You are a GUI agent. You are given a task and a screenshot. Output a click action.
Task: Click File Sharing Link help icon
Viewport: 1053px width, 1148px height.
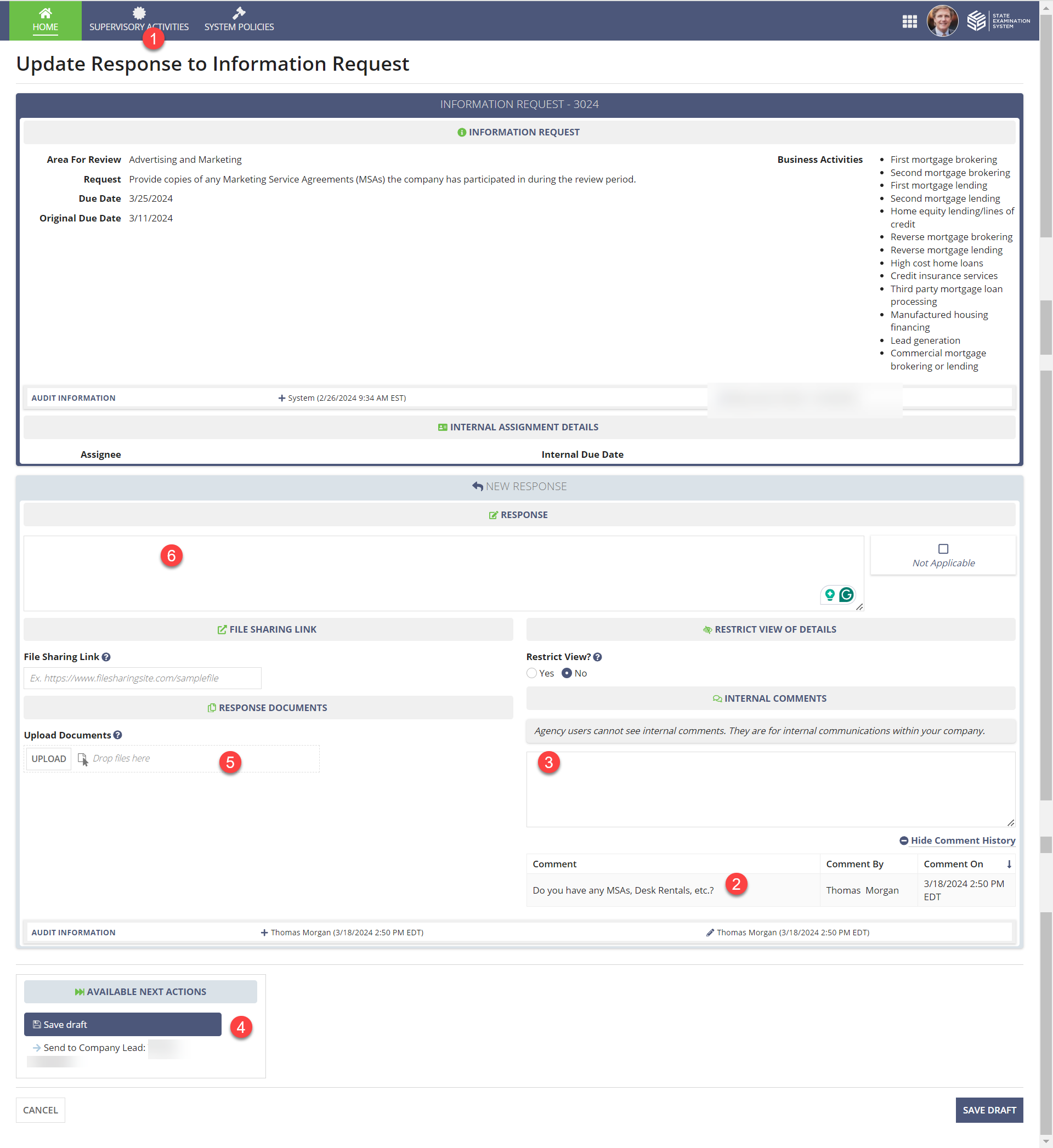(106, 657)
